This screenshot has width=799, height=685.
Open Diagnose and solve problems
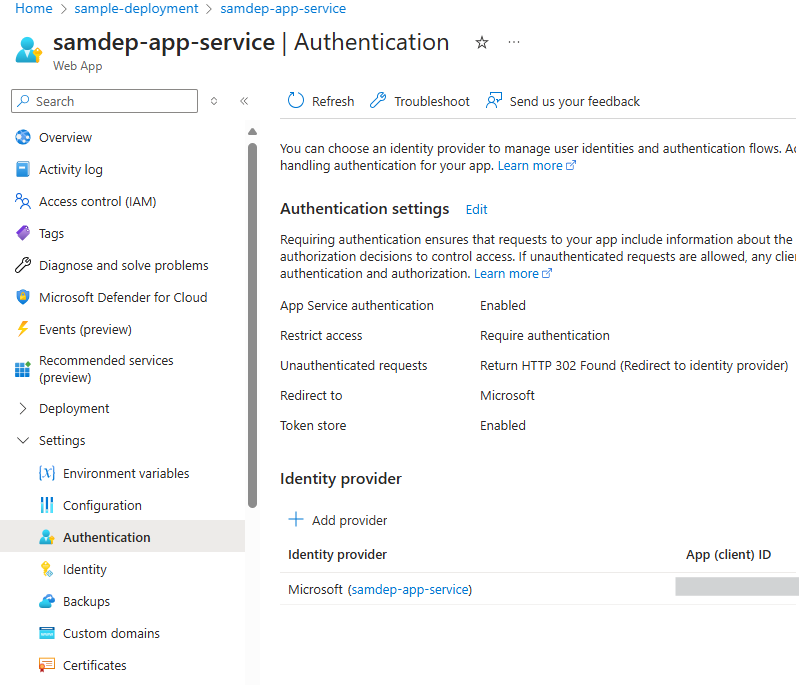pyautogui.click(x=124, y=265)
